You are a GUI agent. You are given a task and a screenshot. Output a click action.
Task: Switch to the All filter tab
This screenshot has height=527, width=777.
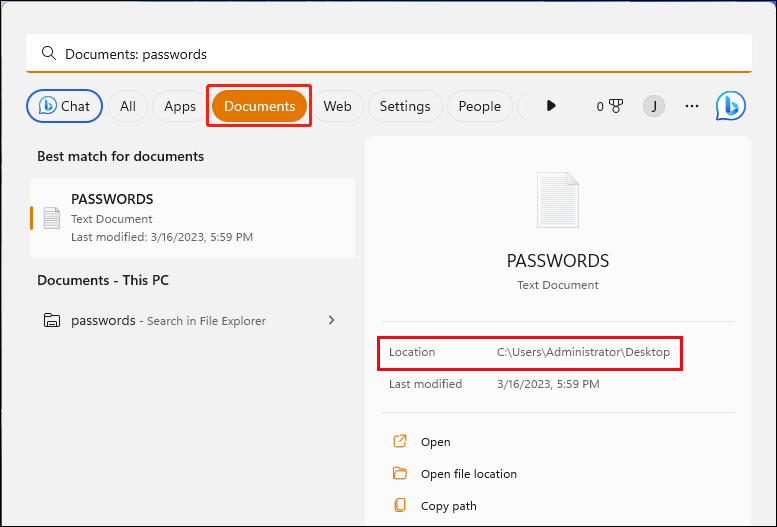(x=128, y=106)
